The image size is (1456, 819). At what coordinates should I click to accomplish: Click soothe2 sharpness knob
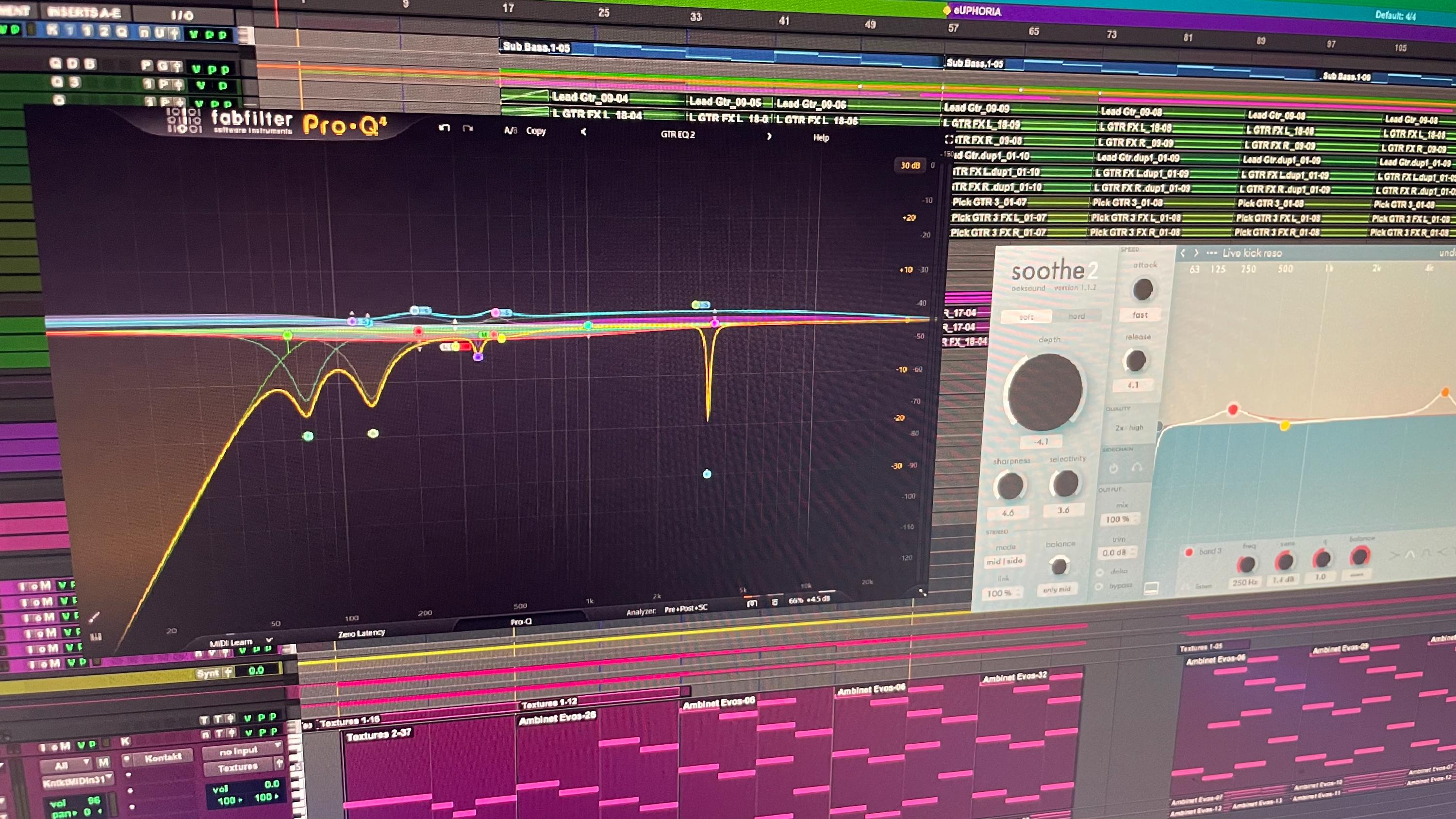click(x=1009, y=485)
